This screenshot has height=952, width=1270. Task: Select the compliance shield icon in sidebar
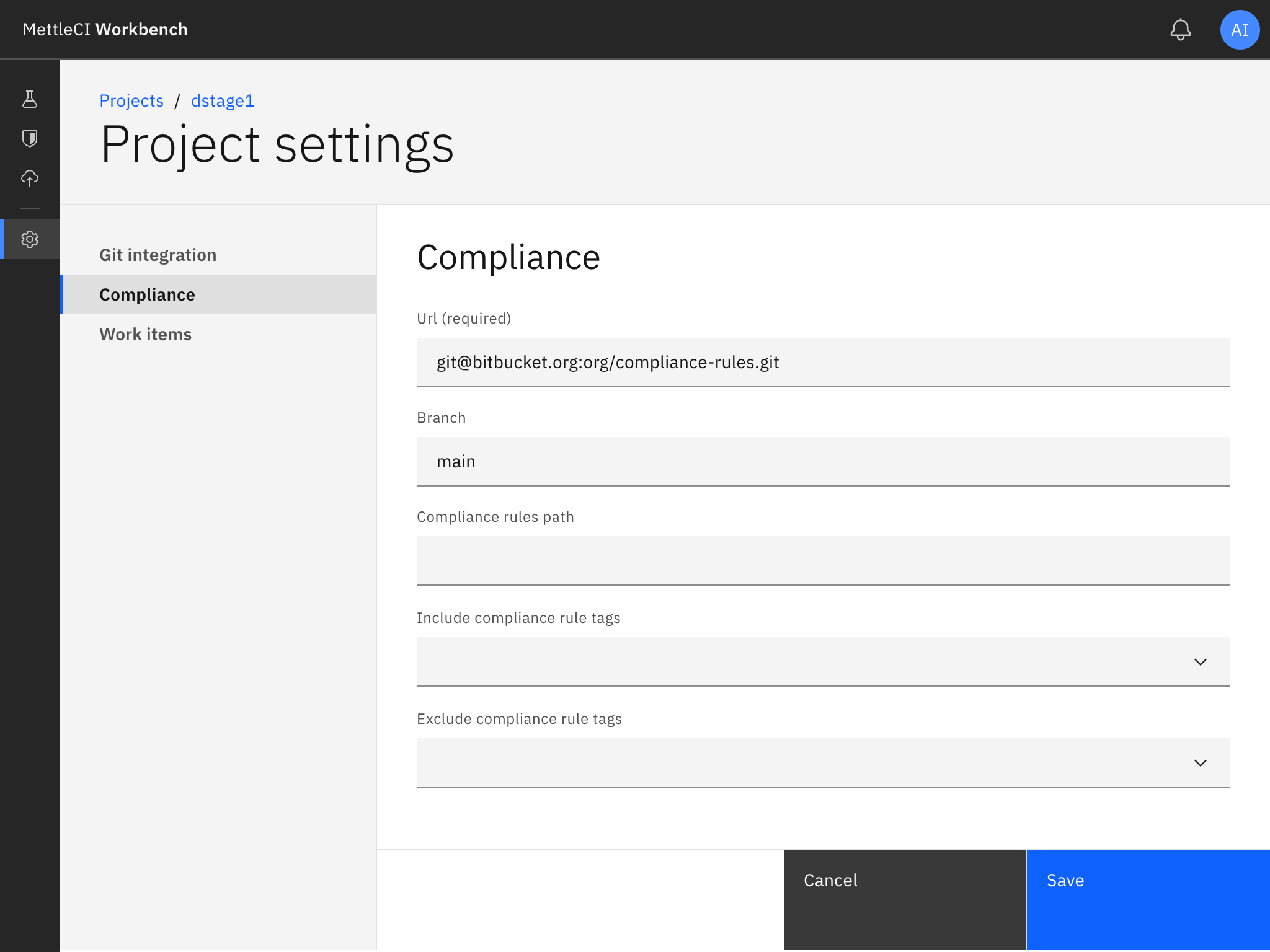30,138
